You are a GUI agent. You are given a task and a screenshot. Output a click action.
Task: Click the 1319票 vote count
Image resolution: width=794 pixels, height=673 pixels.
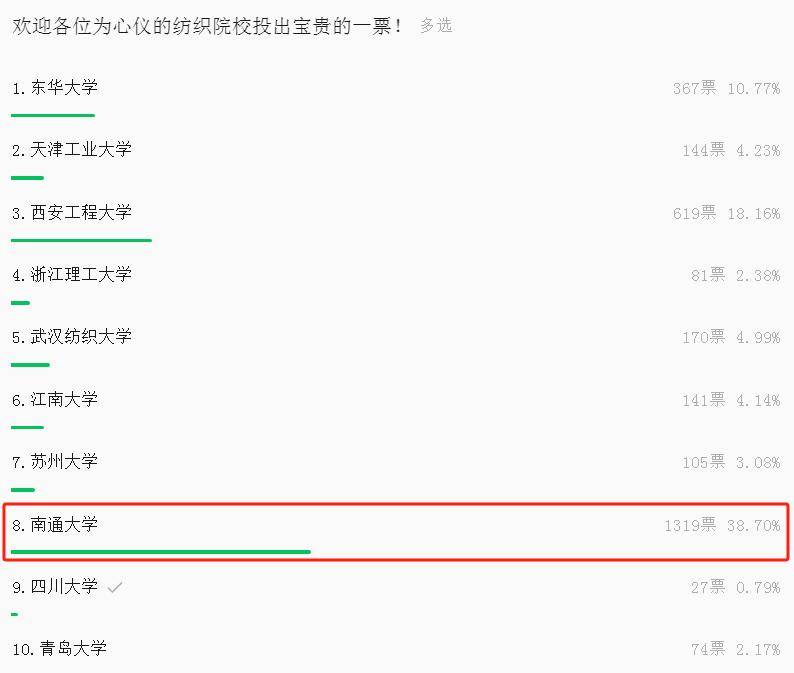(x=690, y=525)
